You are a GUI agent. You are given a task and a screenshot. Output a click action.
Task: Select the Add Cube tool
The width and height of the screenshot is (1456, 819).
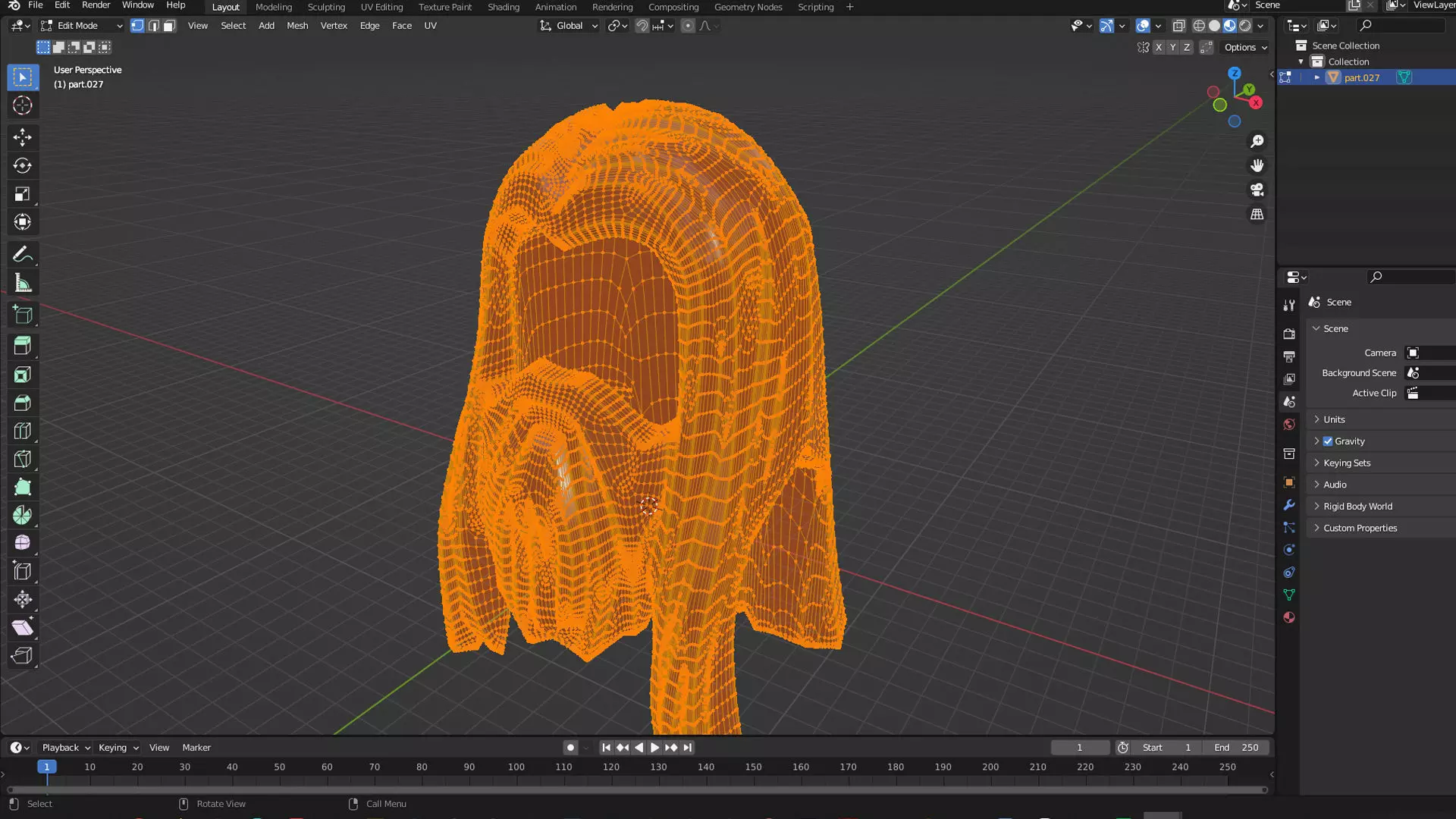(x=23, y=315)
